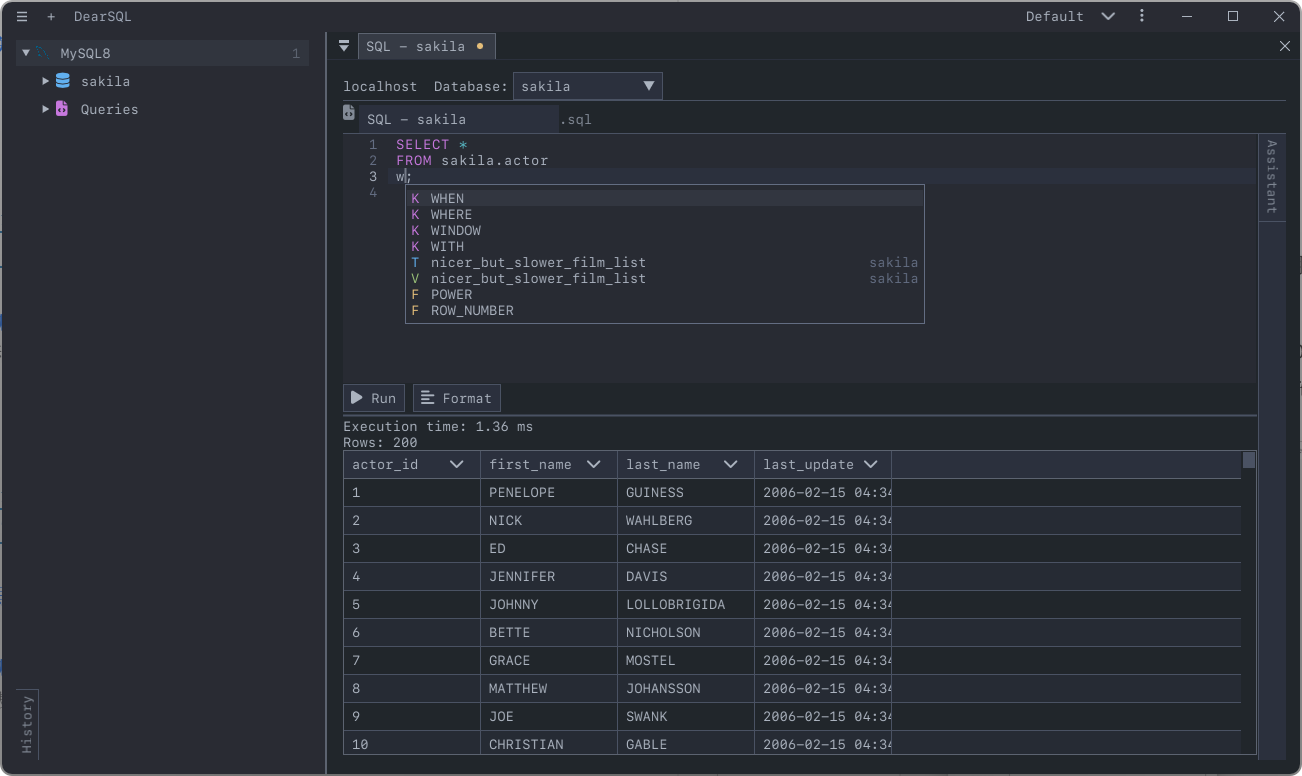Image resolution: width=1302 pixels, height=776 pixels.
Task: Pick the WITH keyword suggestion
Action: point(664,247)
